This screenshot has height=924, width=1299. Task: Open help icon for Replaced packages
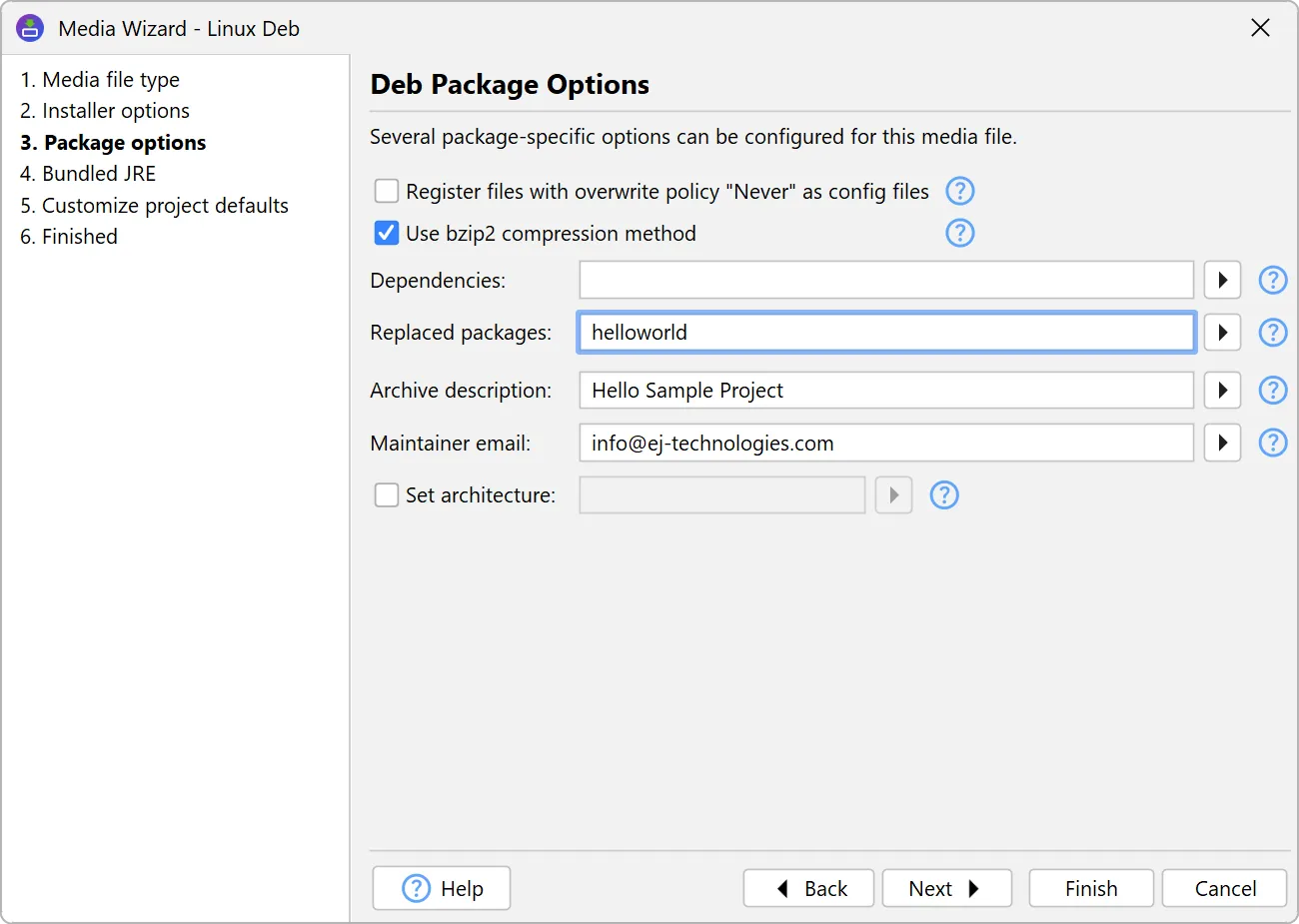click(x=1272, y=333)
